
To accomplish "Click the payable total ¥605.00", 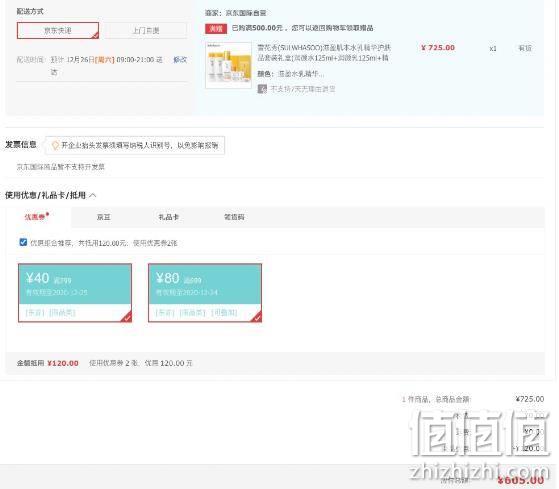I will point(521,480).
